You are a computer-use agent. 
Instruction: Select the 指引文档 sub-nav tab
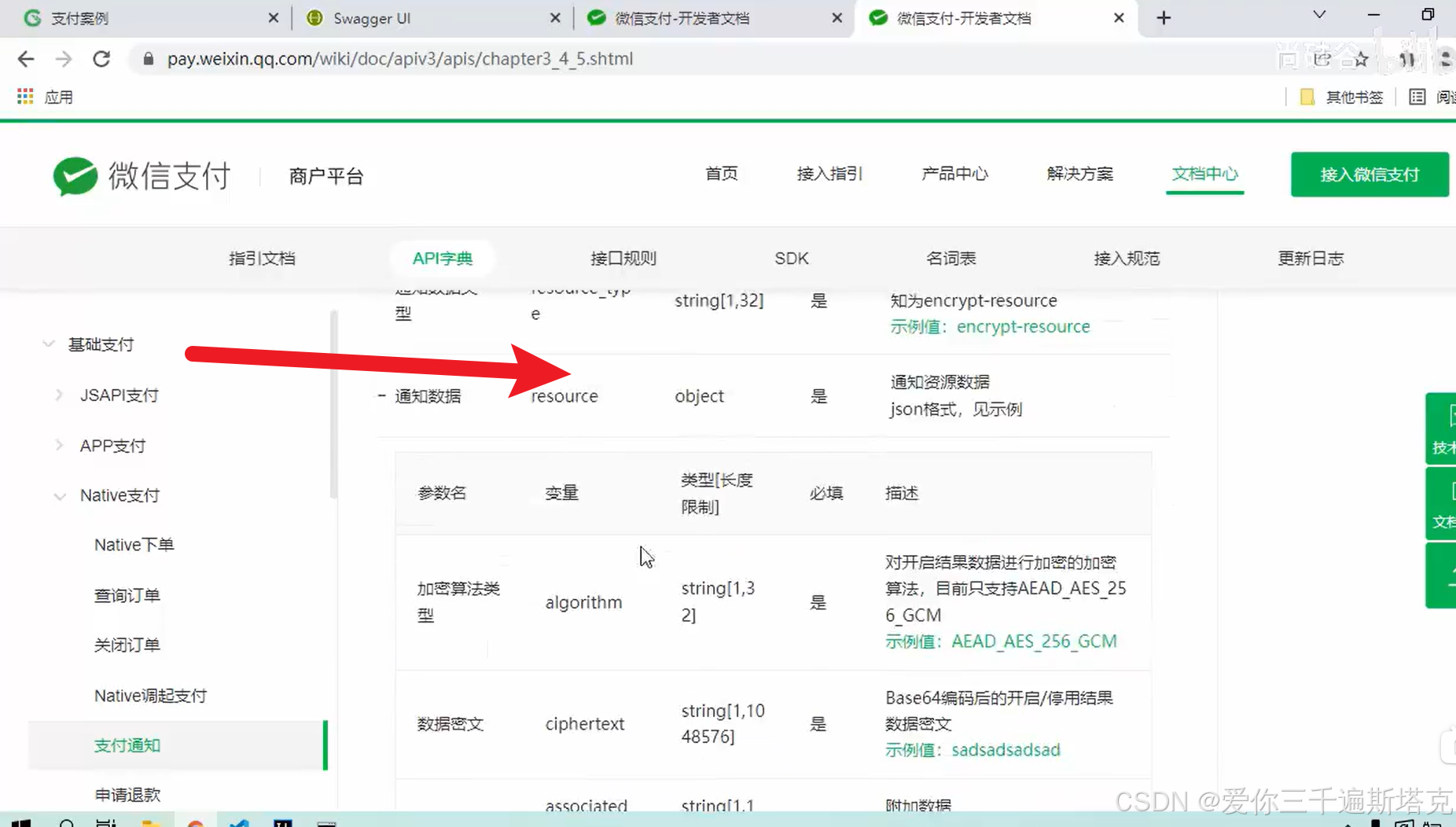tap(262, 259)
